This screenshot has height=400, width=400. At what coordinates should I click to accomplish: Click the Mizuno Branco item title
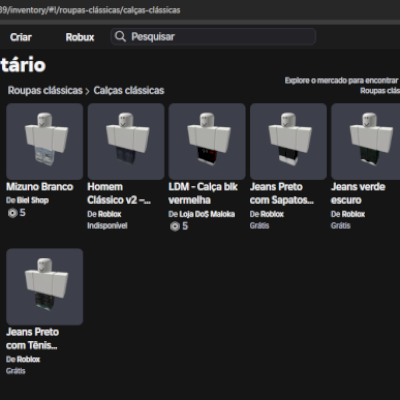(x=40, y=187)
